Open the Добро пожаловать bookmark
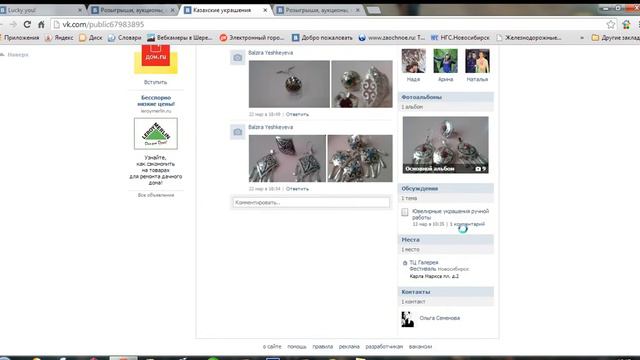The height and width of the screenshot is (360, 640). pos(322,38)
